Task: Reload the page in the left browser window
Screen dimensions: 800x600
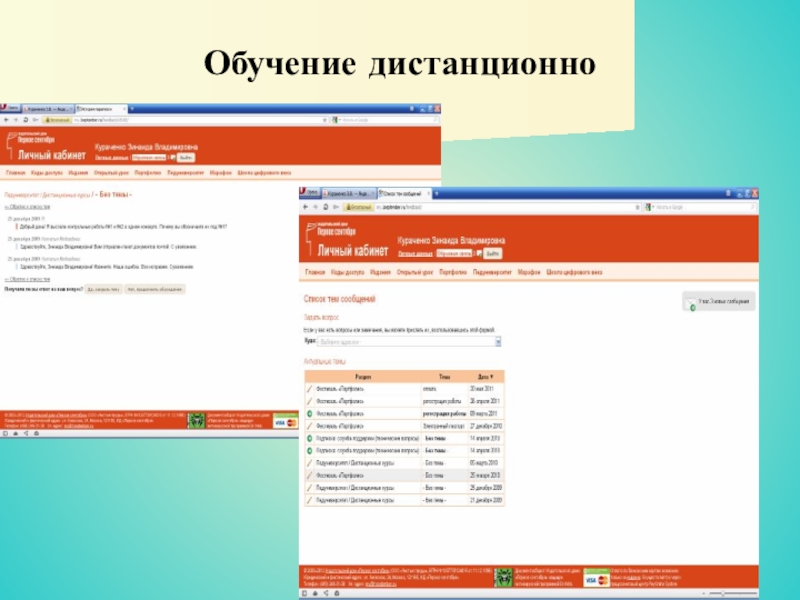Action: coord(26,120)
